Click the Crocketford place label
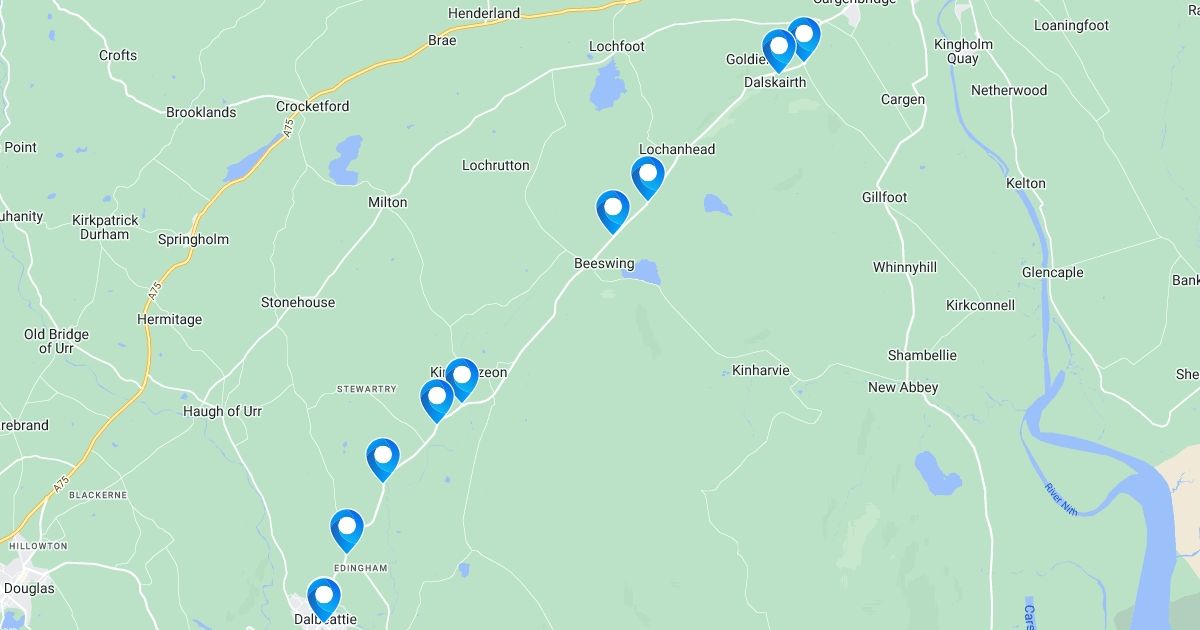The width and height of the screenshot is (1200, 630). click(x=313, y=106)
